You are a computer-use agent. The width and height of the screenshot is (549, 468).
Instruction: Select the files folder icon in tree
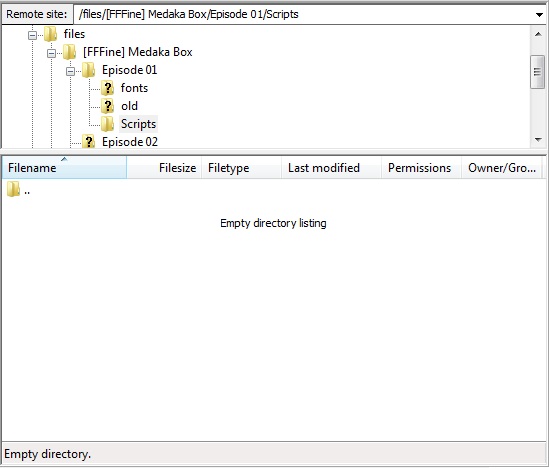tap(50, 34)
